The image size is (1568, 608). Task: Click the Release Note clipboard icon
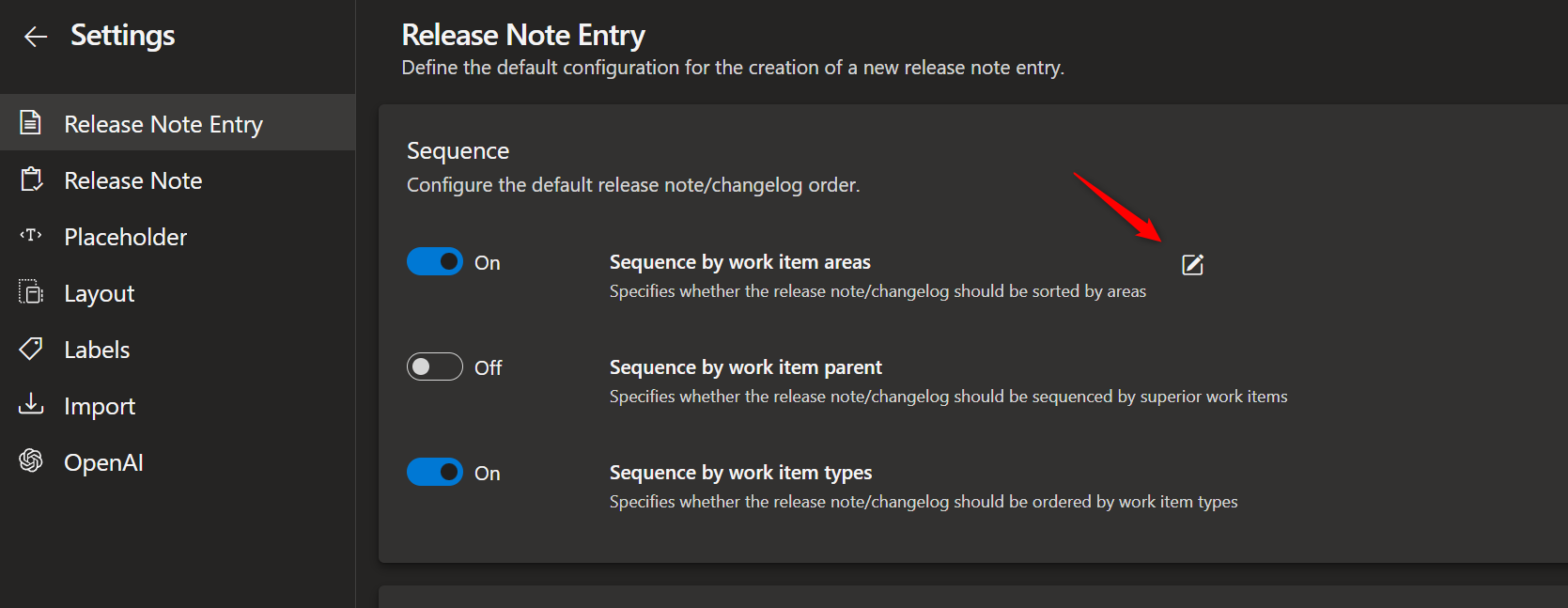coord(31,179)
